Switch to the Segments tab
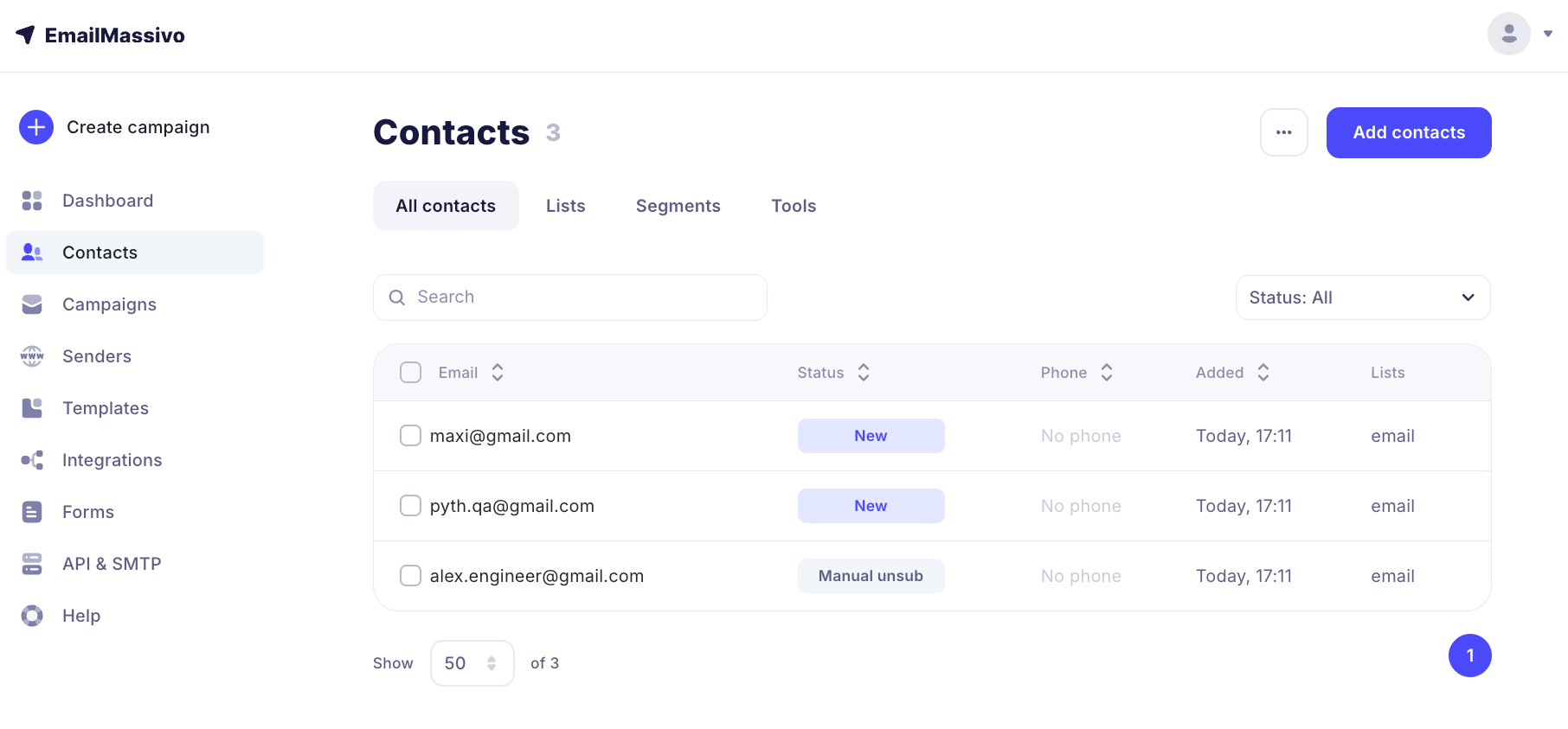This screenshot has height=729, width=1568. pos(678,206)
